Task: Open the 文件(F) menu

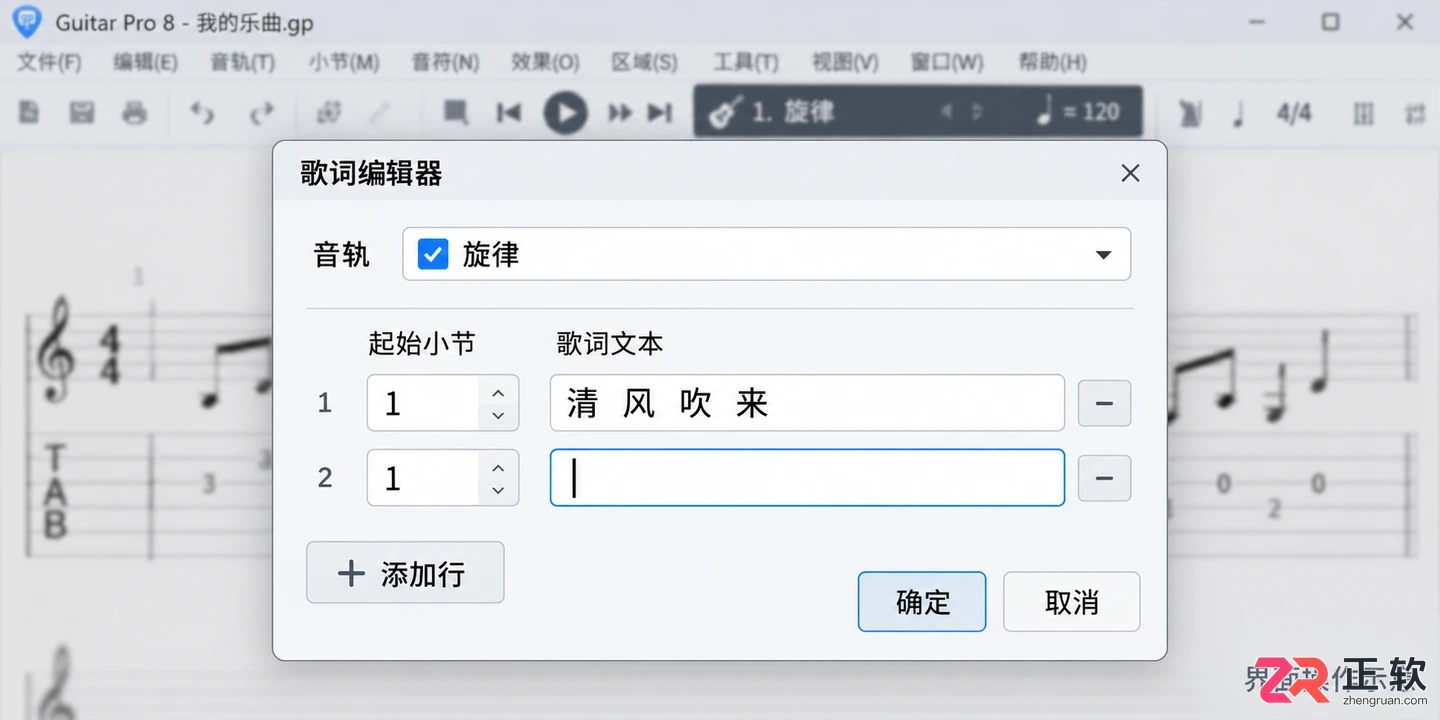Action: pyautogui.click(x=49, y=62)
